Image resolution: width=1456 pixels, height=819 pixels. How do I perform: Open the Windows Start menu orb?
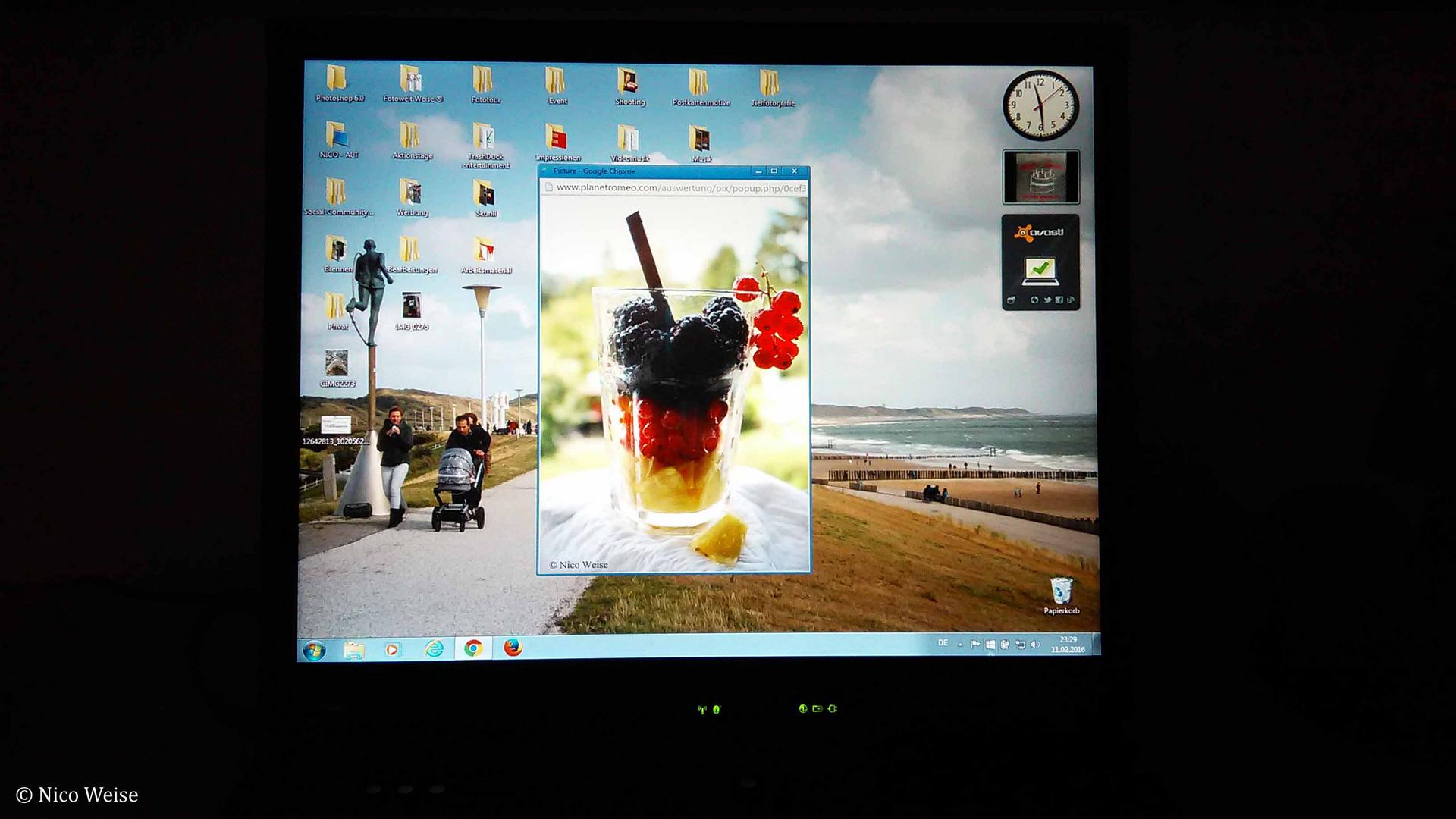pyautogui.click(x=314, y=650)
